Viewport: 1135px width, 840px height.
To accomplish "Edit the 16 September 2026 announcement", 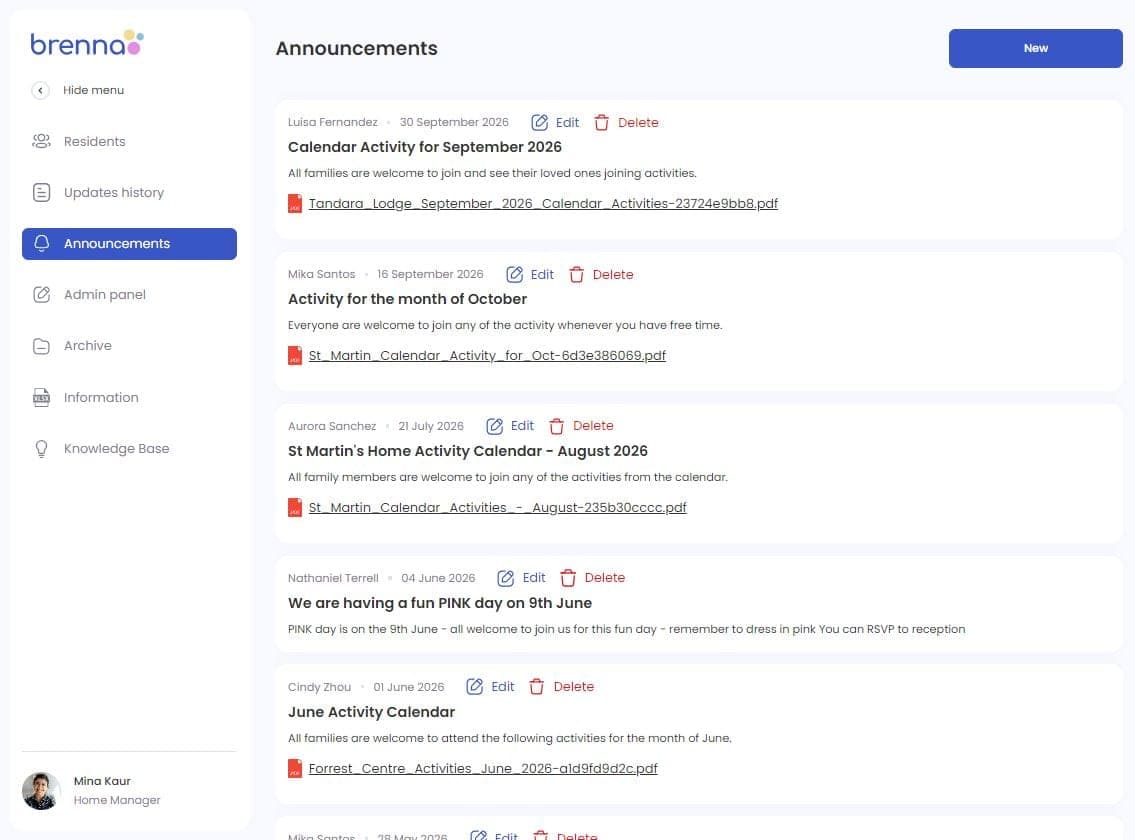I will tap(530, 274).
